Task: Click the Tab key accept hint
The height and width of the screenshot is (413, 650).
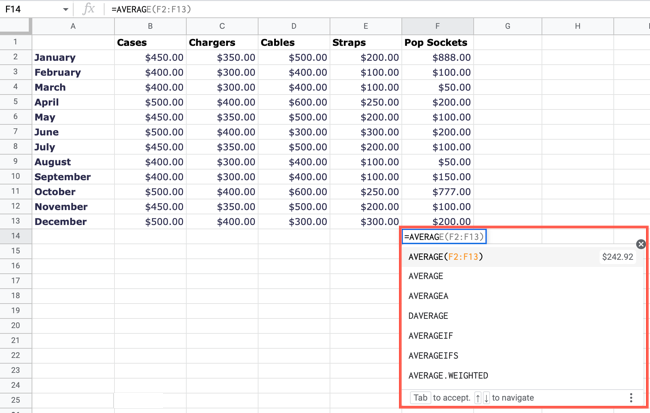Action: (420, 398)
